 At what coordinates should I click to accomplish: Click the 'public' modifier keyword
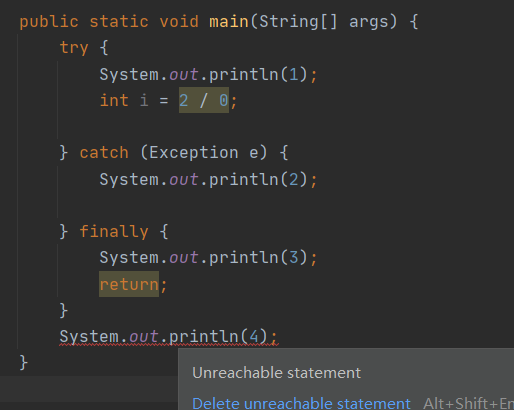pyautogui.click(x=49, y=22)
